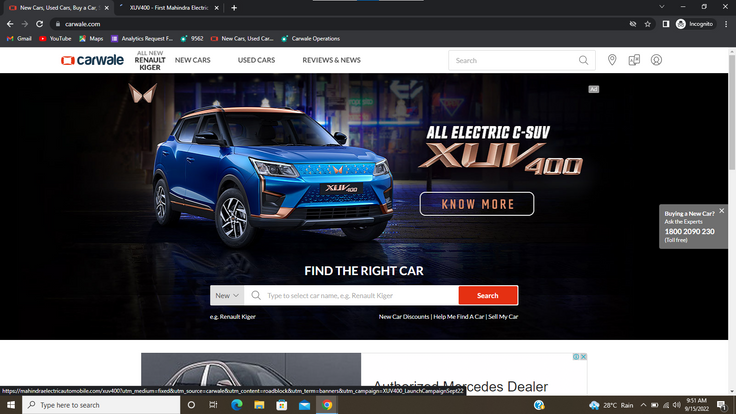The width and height of the screenshot is (736, 414).
Task: Open the Maps bookmark
Action: [91, 38]
